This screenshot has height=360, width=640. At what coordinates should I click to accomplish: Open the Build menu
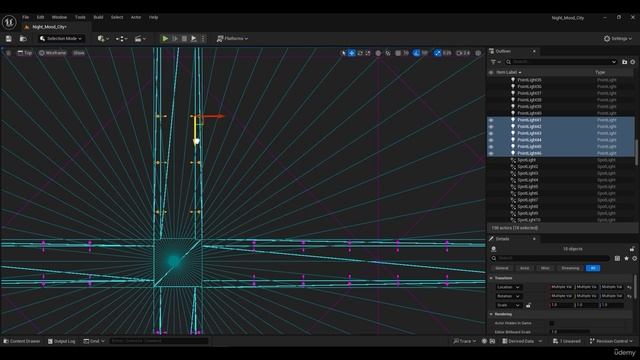pyautogui.click(x=98, y=18)
